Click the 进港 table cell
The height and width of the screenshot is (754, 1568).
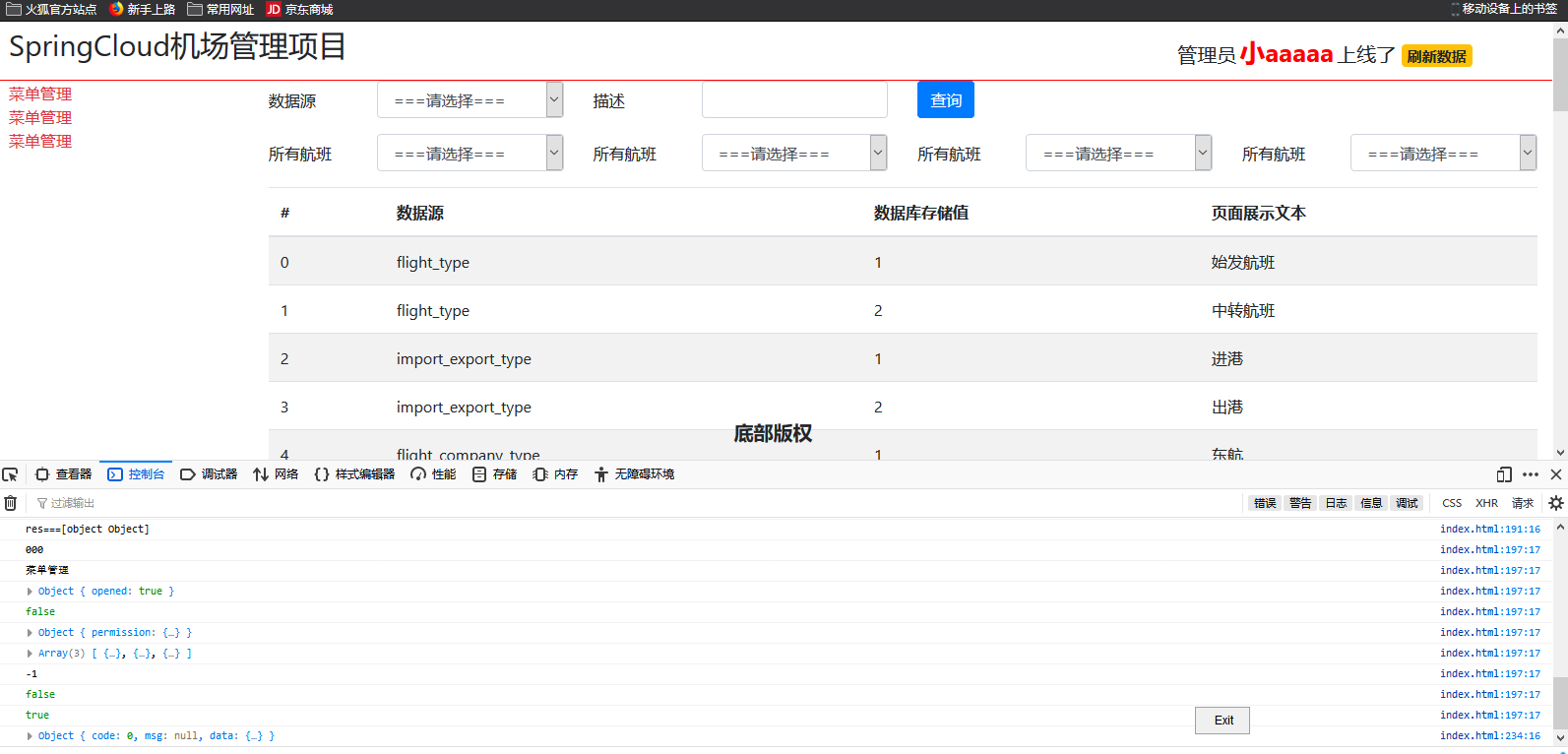coord(1226,358)
